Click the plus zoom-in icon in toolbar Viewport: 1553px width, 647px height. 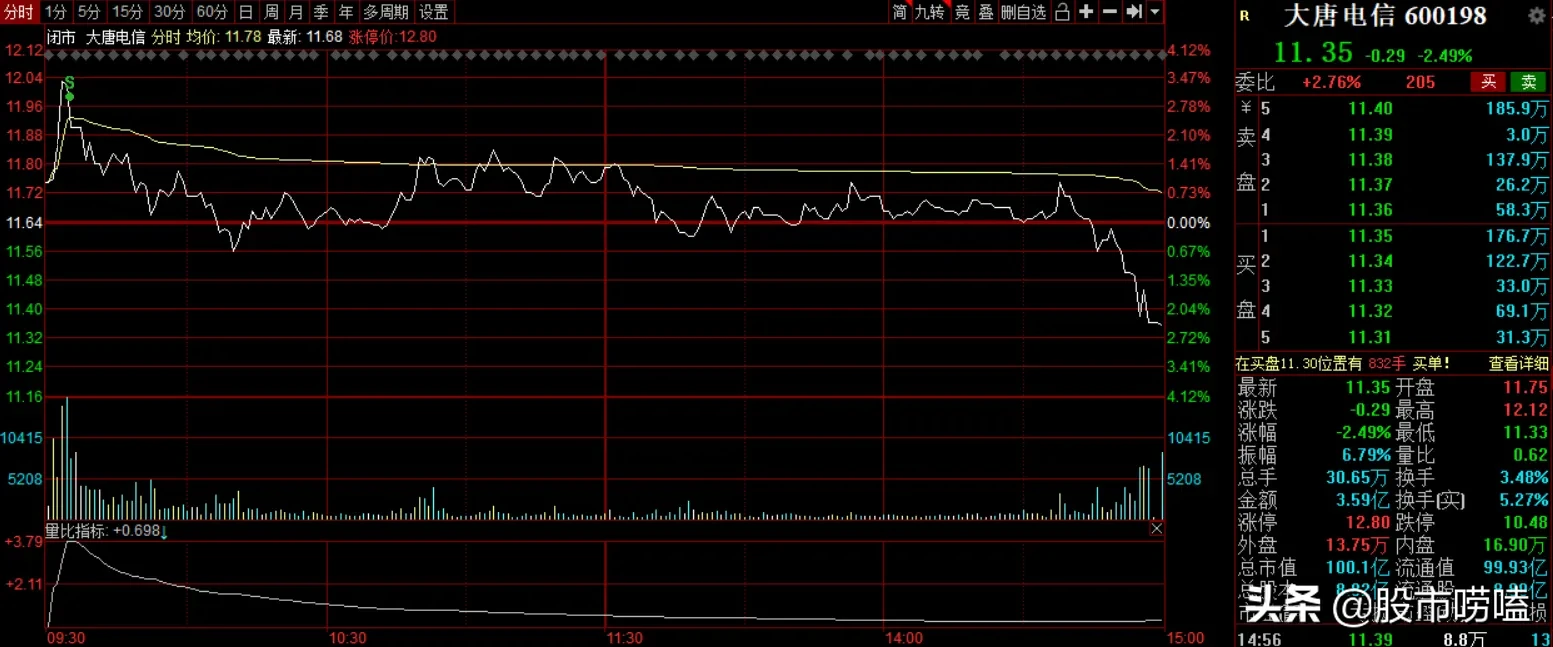1086,12
